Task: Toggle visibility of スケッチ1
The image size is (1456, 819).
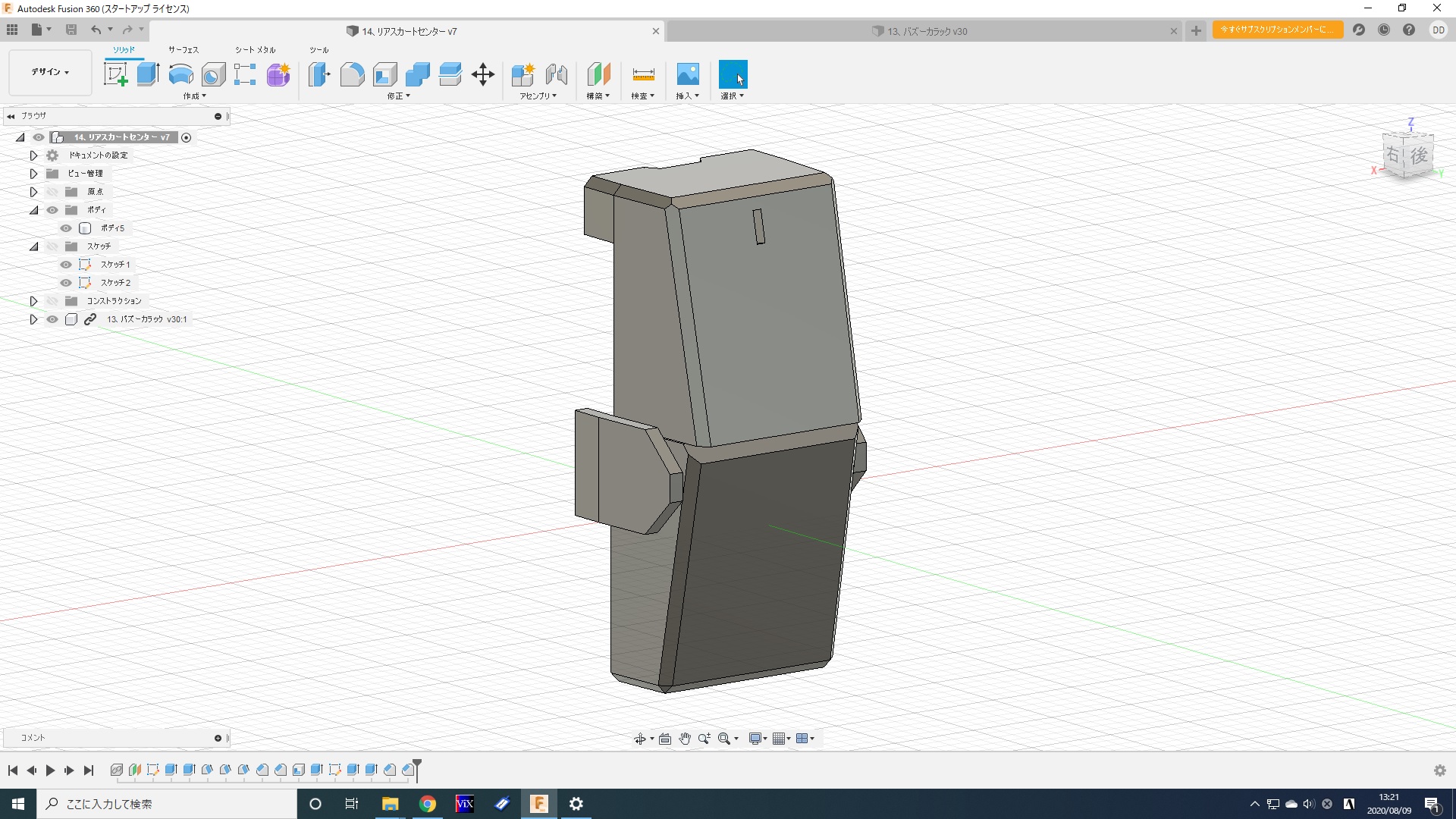Action: click(66, 265)
